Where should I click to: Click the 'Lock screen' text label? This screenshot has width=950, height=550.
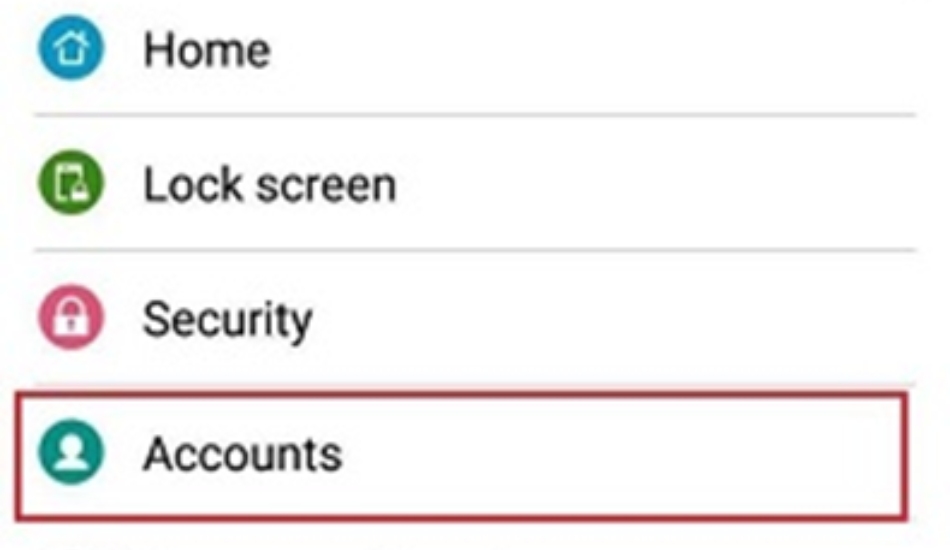point(270,185)
